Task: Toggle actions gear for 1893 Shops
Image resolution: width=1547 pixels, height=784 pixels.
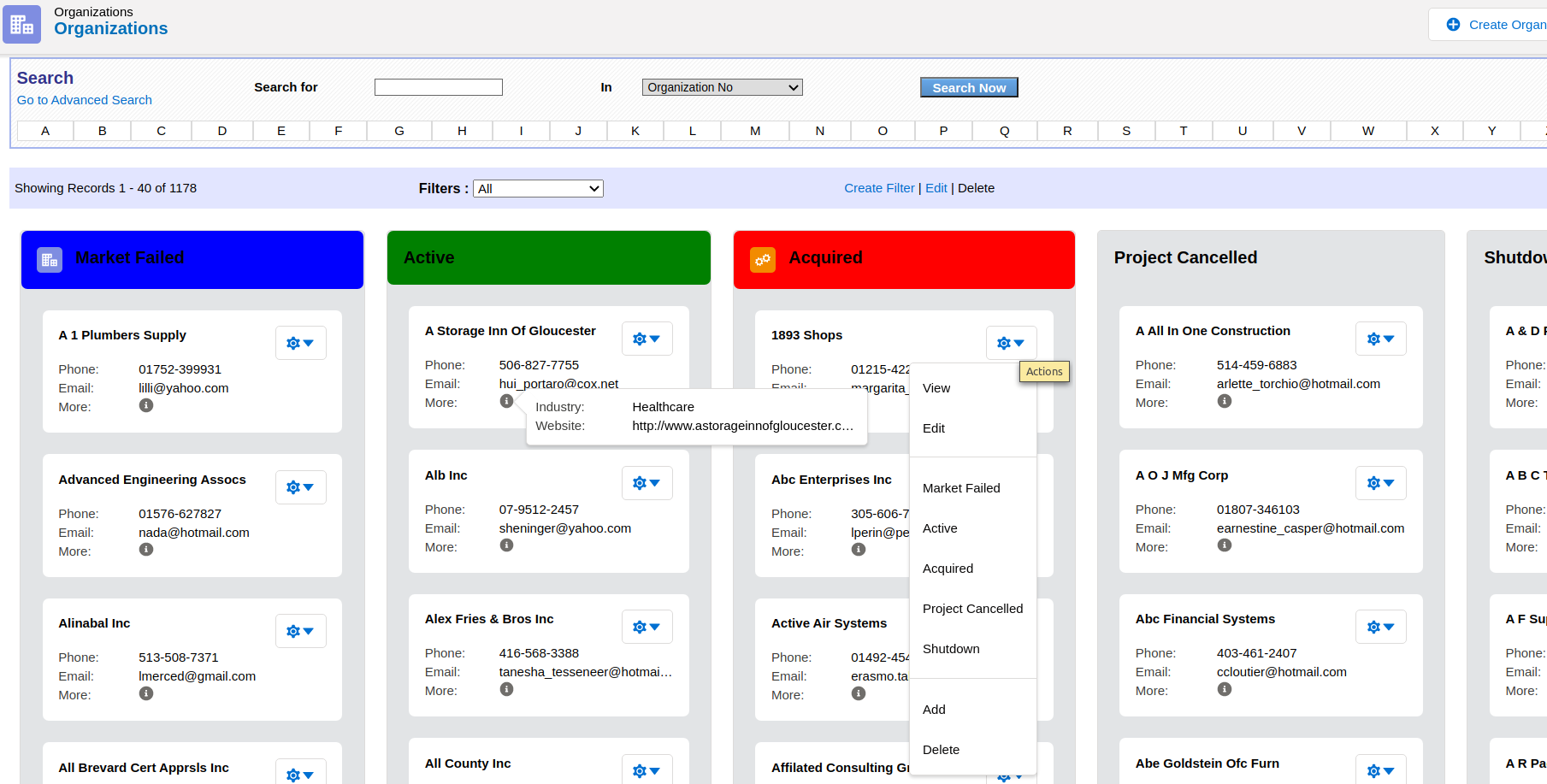Action: pyautogui.click(x=1012, y=343)
